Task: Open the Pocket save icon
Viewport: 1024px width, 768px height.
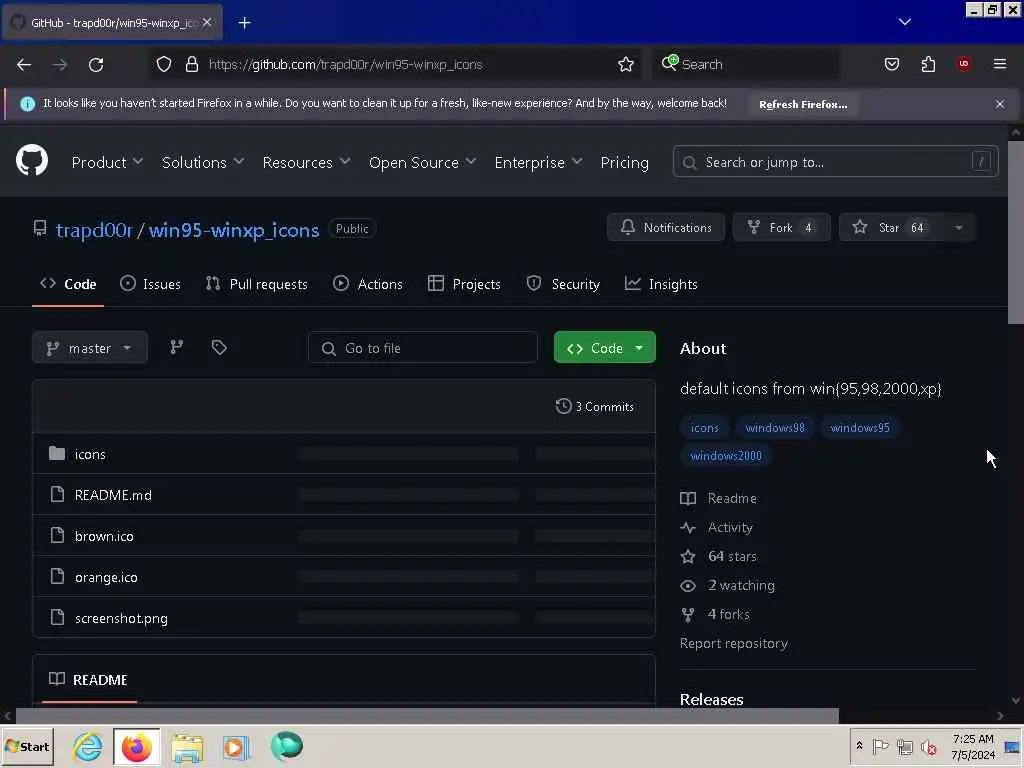Action: coord(891,64)
